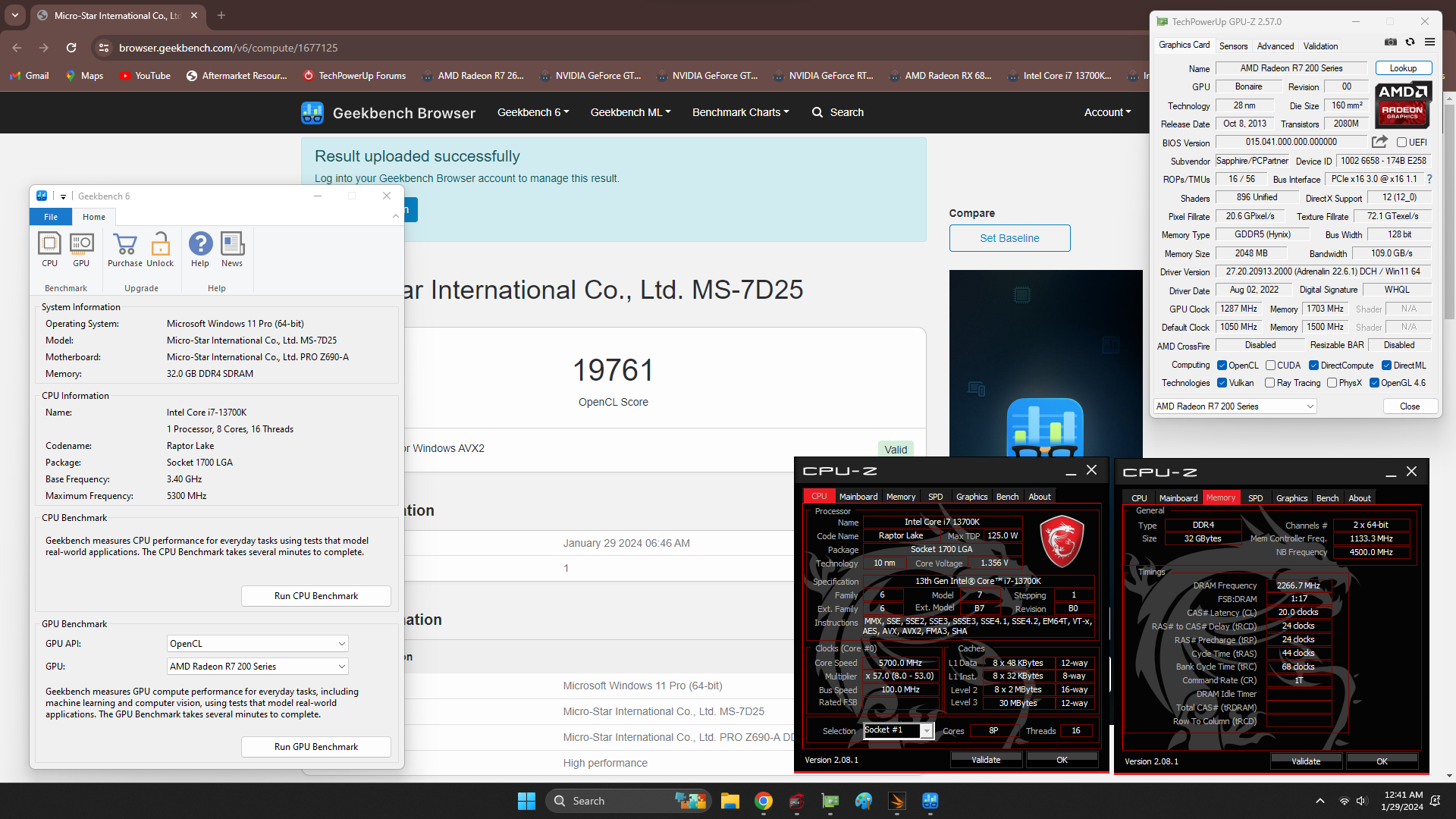Click the GPU-Z taskbar icon
The image size is (1456, 819).
tap(830, 801)
